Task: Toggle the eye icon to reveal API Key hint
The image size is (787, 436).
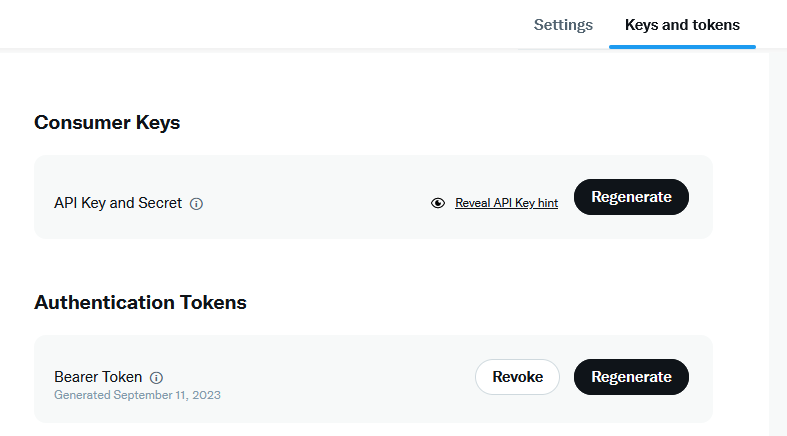Action: click(438, 203)
